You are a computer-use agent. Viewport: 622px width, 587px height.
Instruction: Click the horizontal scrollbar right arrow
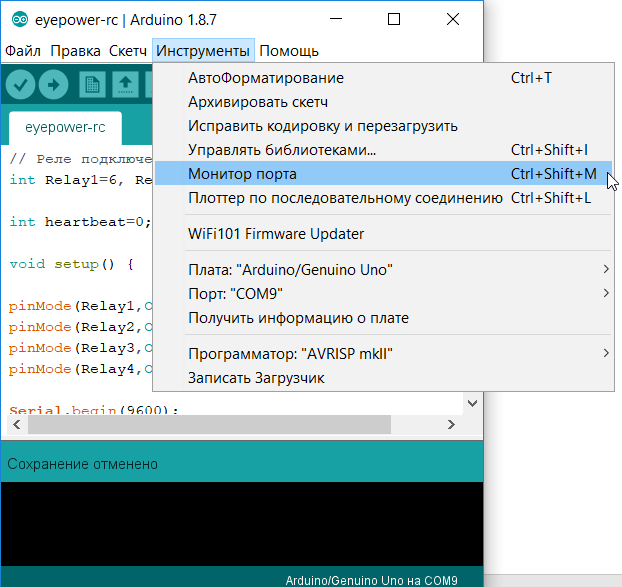pyautogui.click(x=451, y=425)
